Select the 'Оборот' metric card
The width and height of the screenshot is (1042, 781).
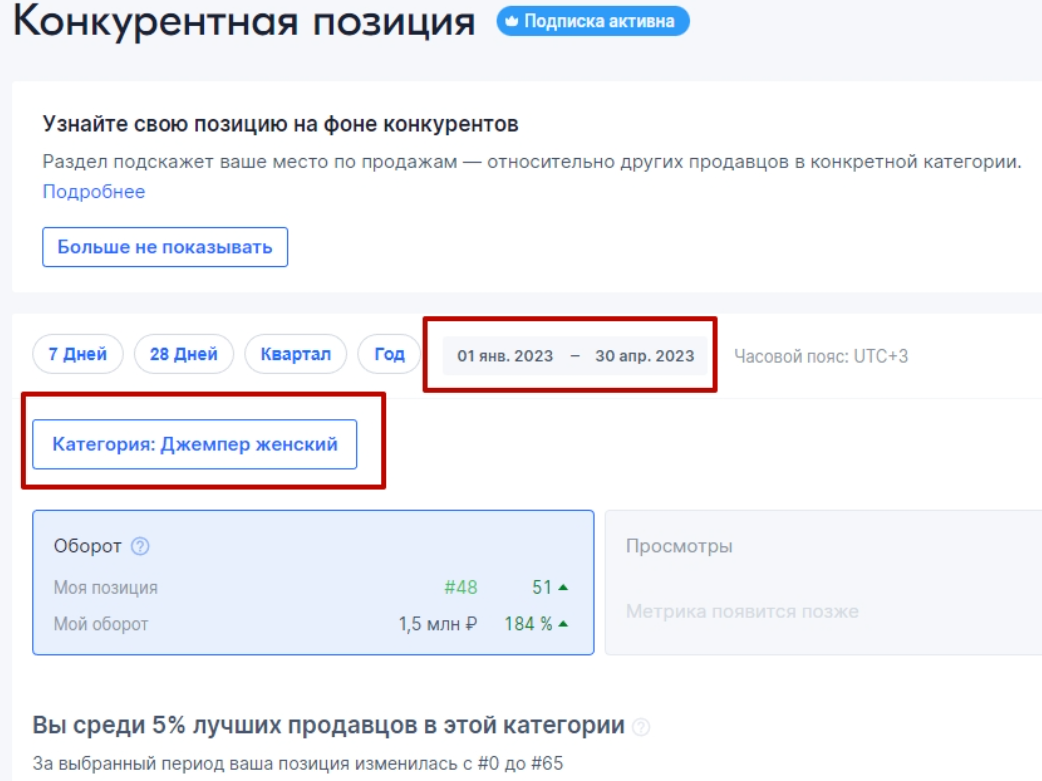[313, 582]
